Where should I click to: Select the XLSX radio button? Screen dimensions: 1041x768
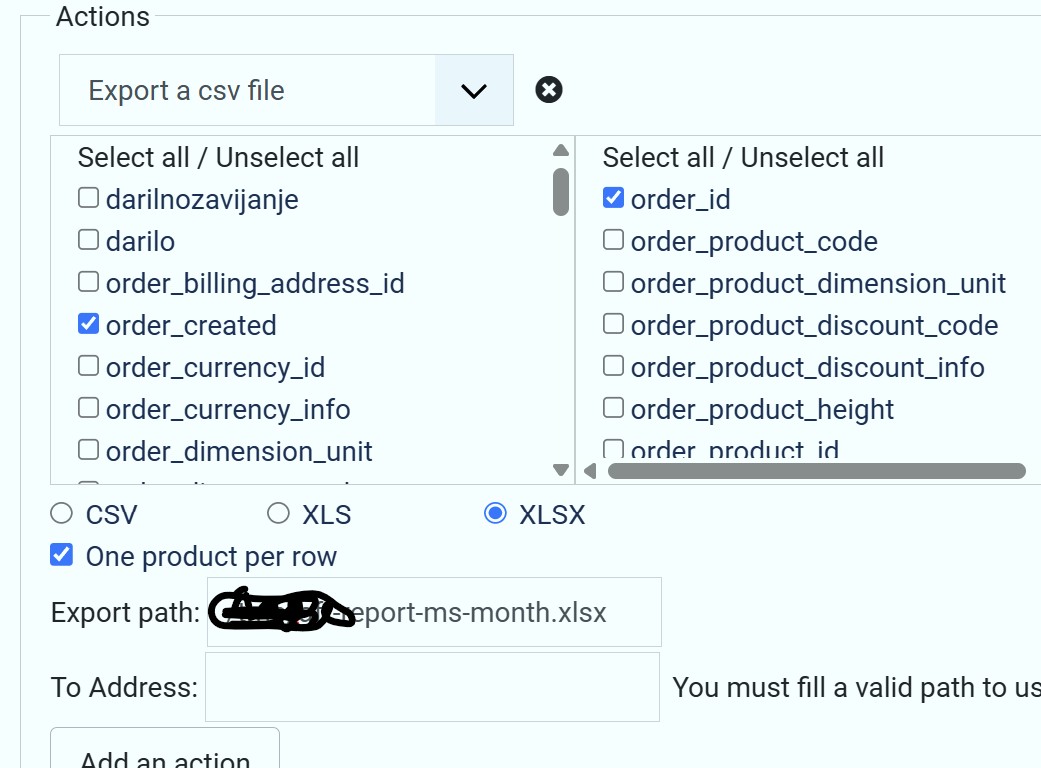click(495, 514)
